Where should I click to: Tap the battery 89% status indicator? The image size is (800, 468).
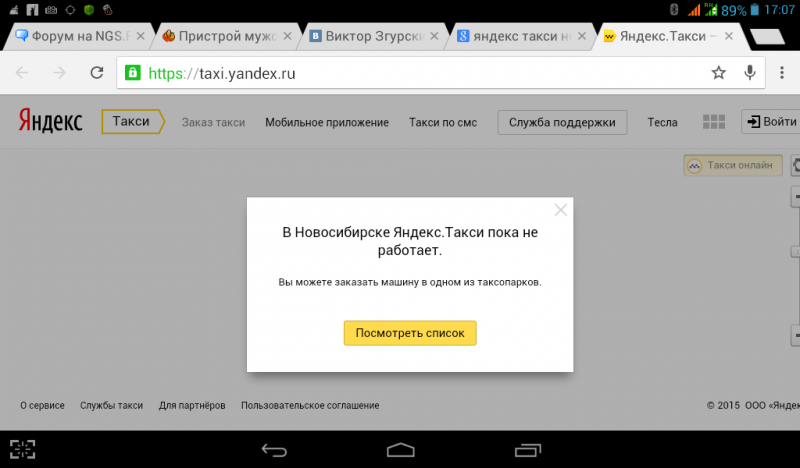(x=741, y=10)
